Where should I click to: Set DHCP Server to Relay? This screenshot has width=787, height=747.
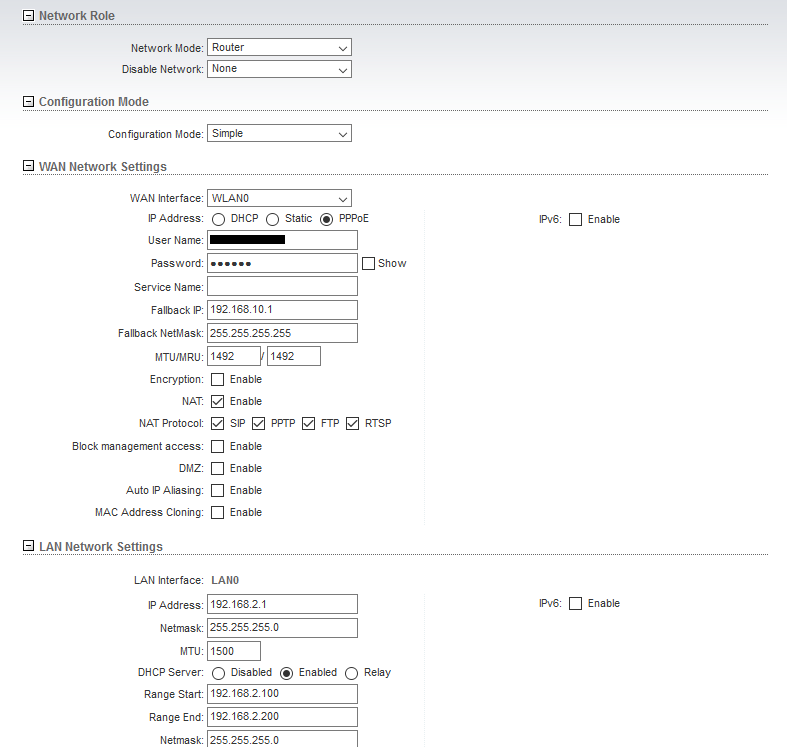(351, 673)
